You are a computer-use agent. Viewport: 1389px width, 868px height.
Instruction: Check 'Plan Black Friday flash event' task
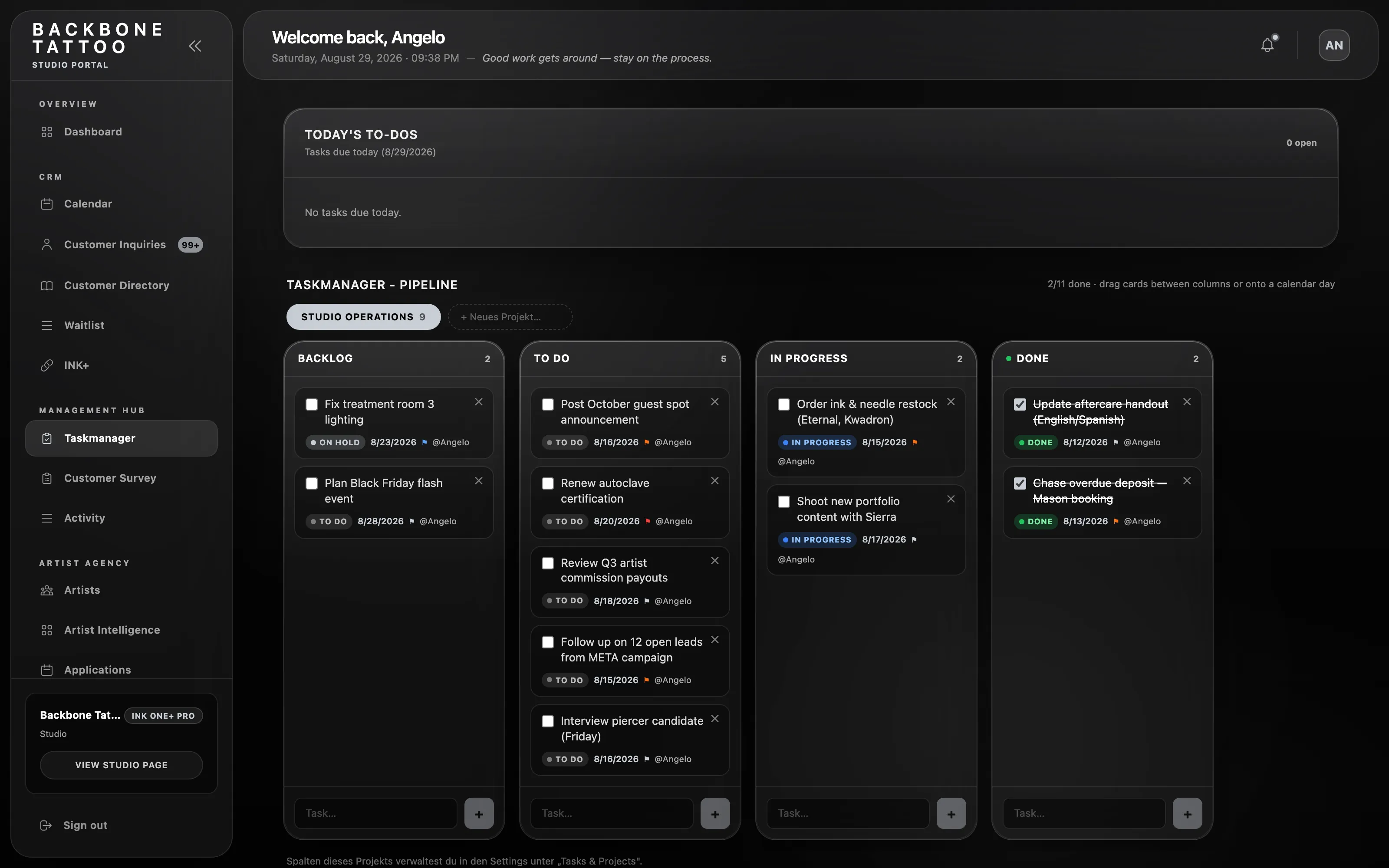(312, 483)
